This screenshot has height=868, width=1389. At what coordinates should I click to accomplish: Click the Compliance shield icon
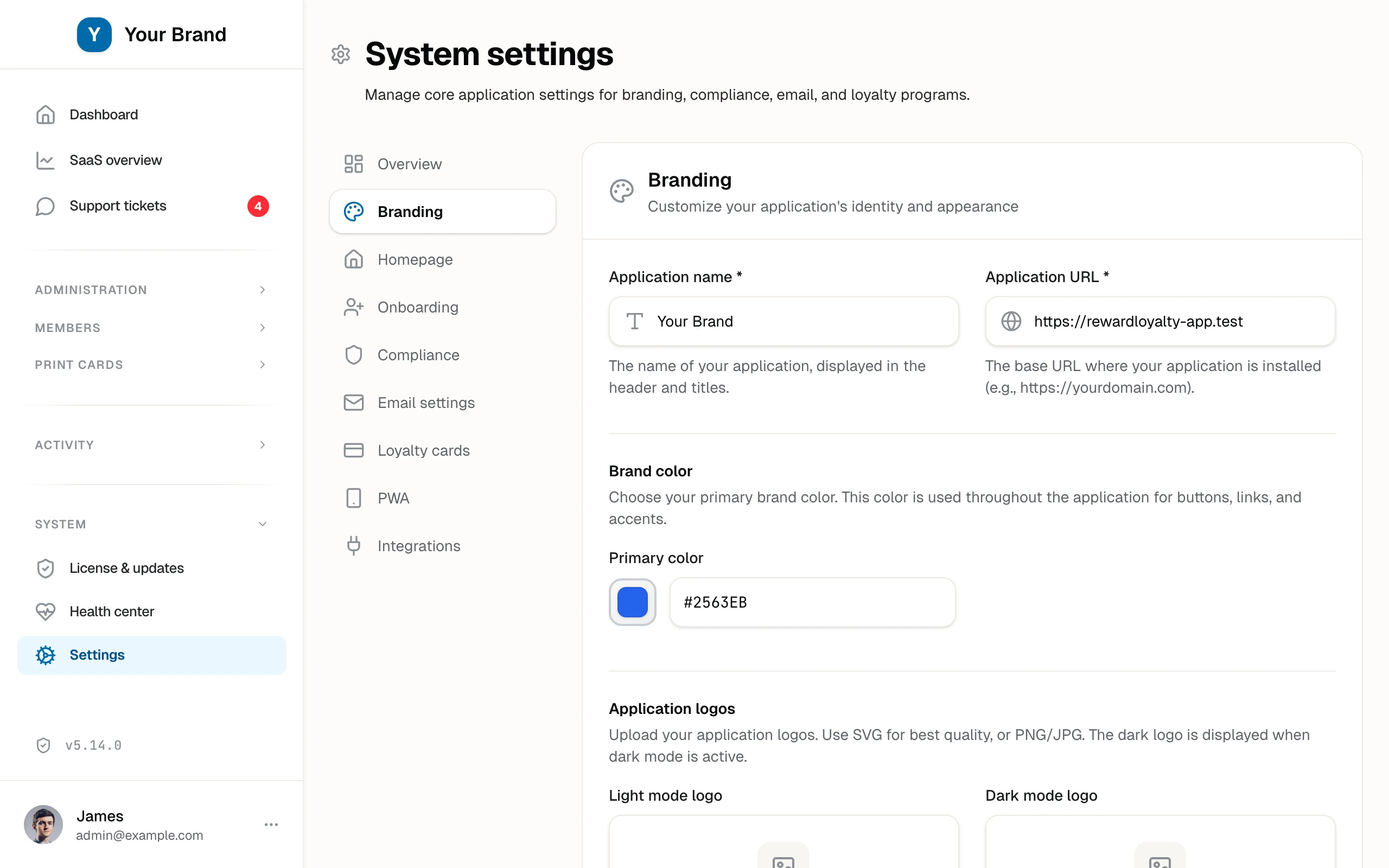pyautogui.click(x=354, y=355)
